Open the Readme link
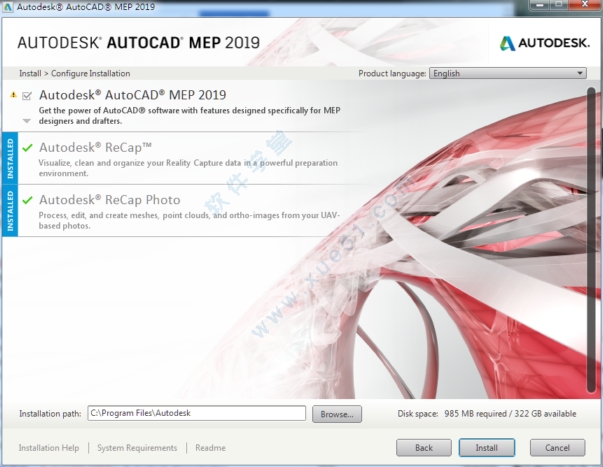Image resolution: width=603 pixels, height=467 pixels. click(210, 448)
